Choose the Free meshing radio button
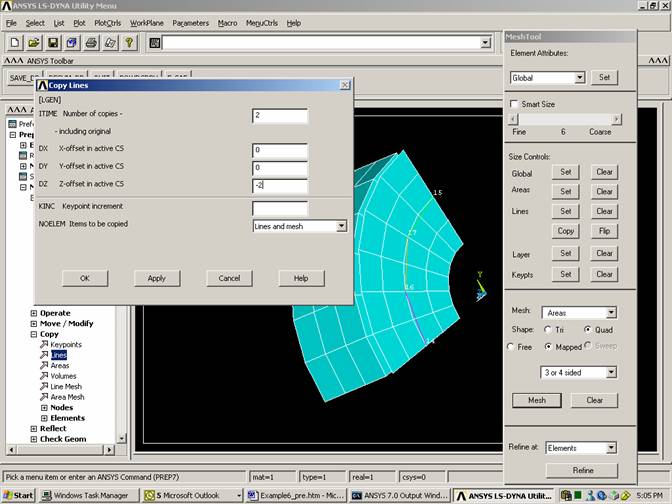This screenshot has height=504, width=672. pos(513,346)
